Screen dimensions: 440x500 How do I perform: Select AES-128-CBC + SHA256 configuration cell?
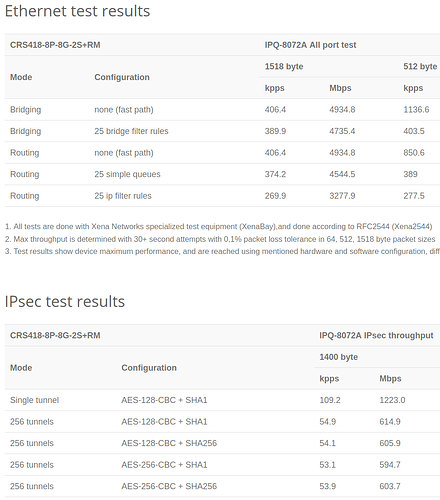click(169, 443)
